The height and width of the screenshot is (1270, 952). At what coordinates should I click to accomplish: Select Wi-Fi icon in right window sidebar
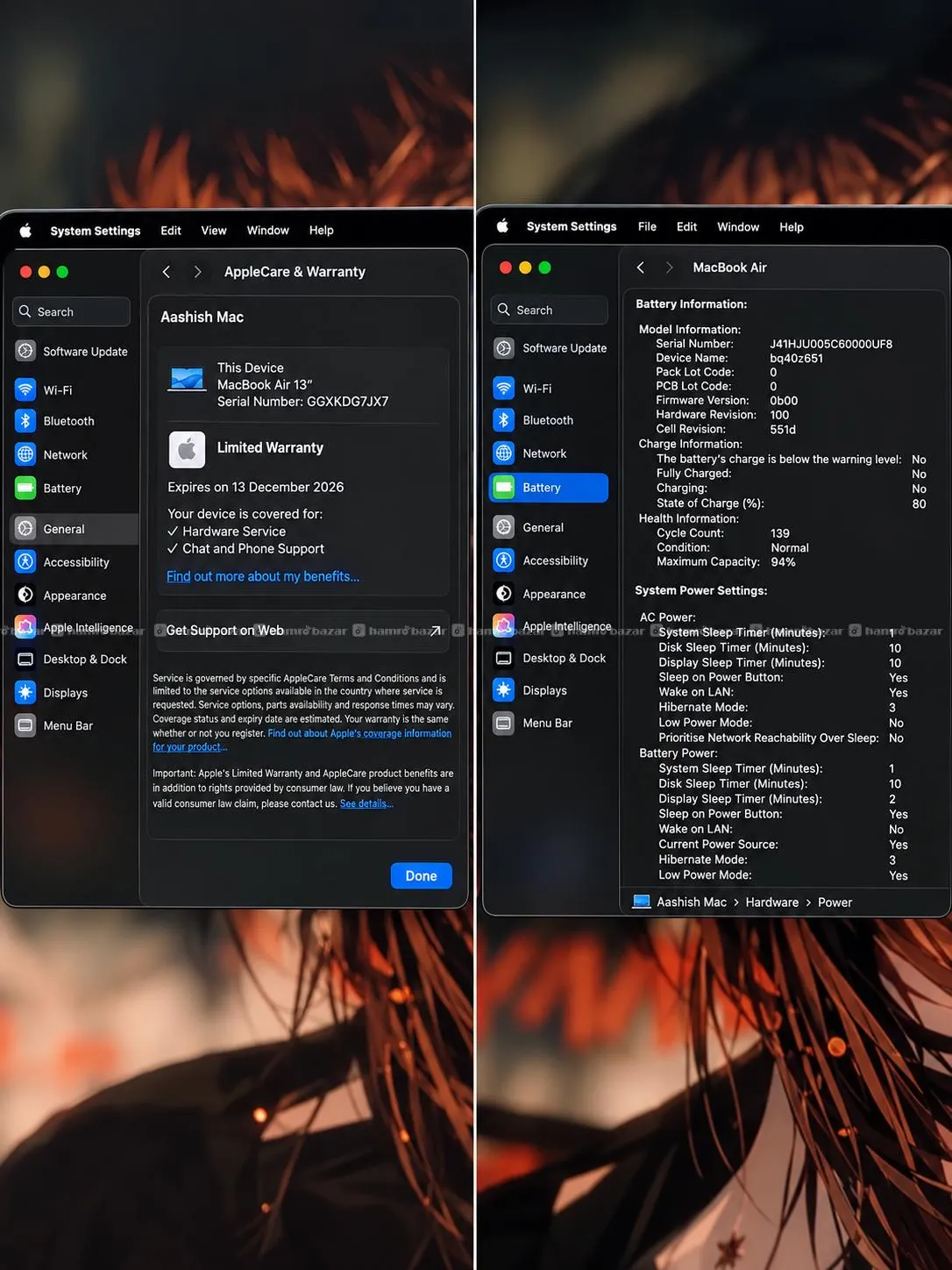point(504,388)
